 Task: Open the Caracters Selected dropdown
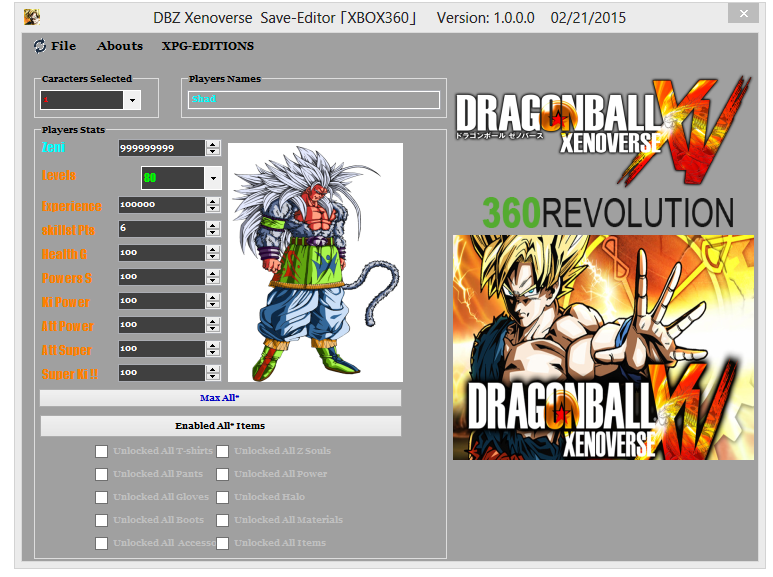click(x=133, y=100)
